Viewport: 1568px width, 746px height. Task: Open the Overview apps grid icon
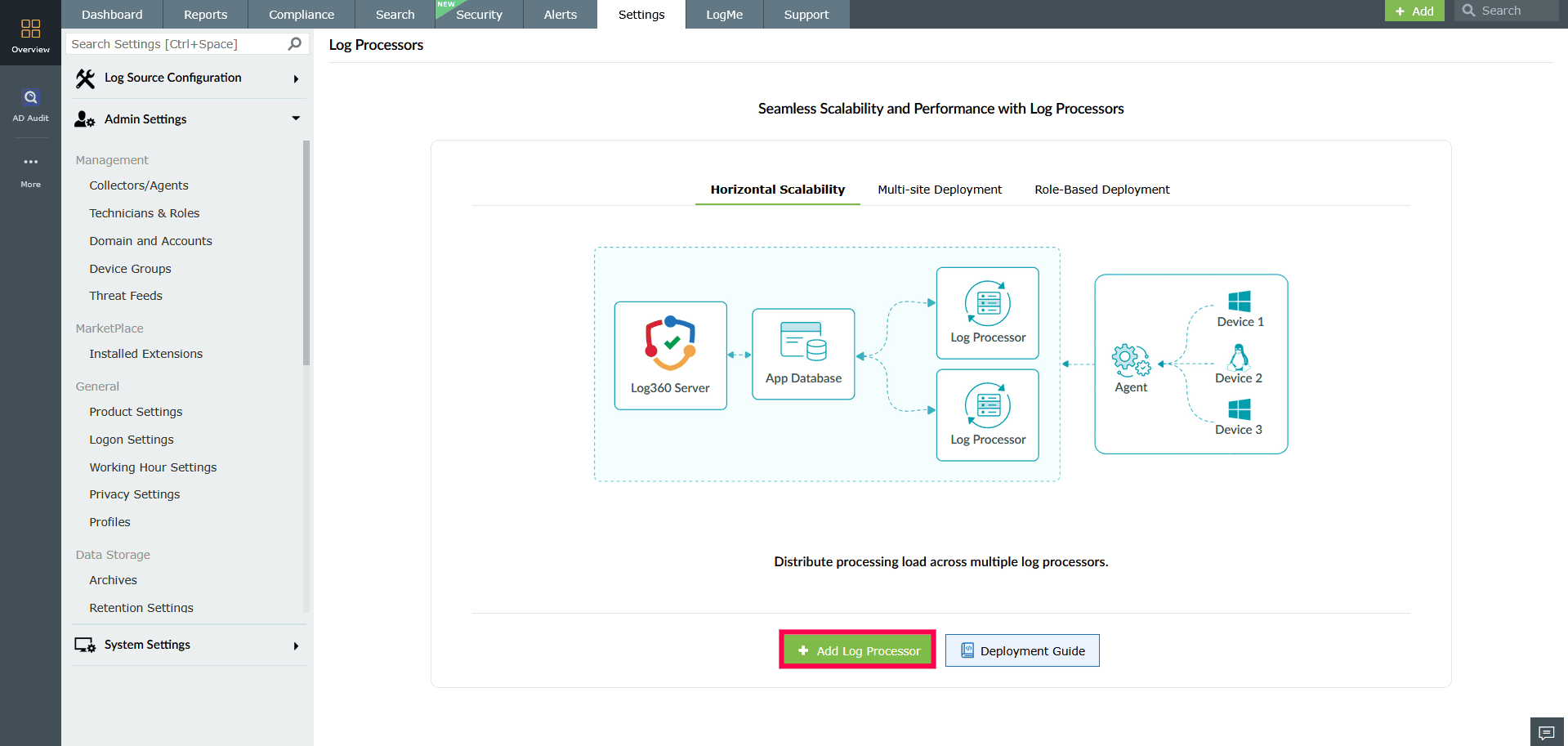pos(30,29)
